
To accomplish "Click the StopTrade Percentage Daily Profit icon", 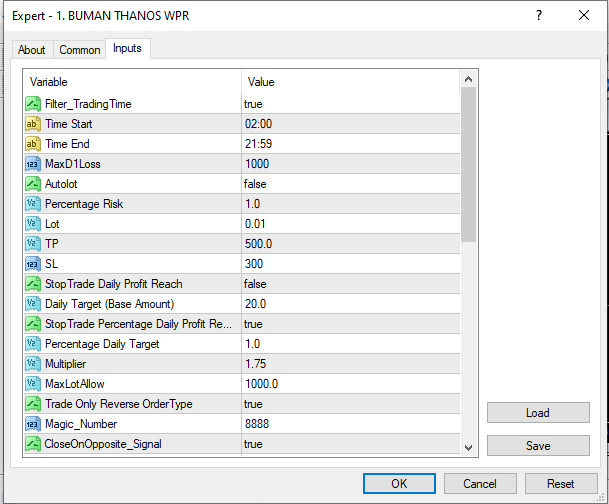I will coord(33,324).
